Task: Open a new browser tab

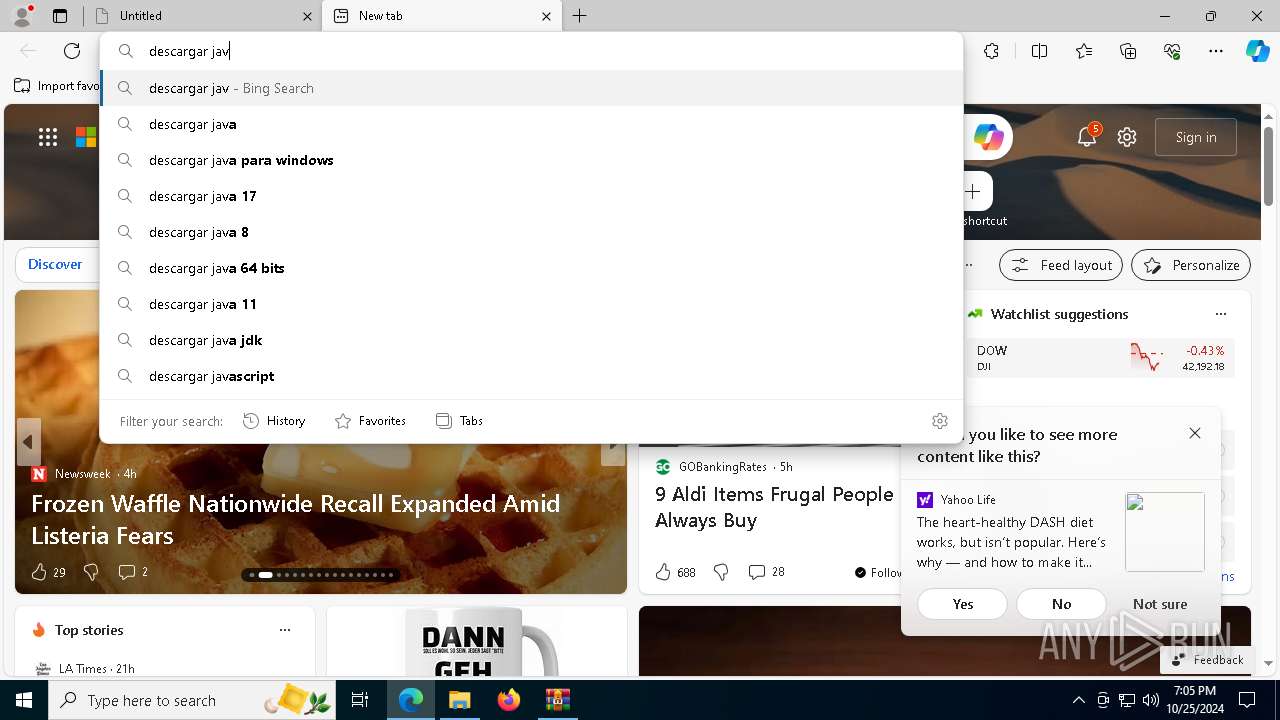Action: pyautogui.click(x=580, y=16)
